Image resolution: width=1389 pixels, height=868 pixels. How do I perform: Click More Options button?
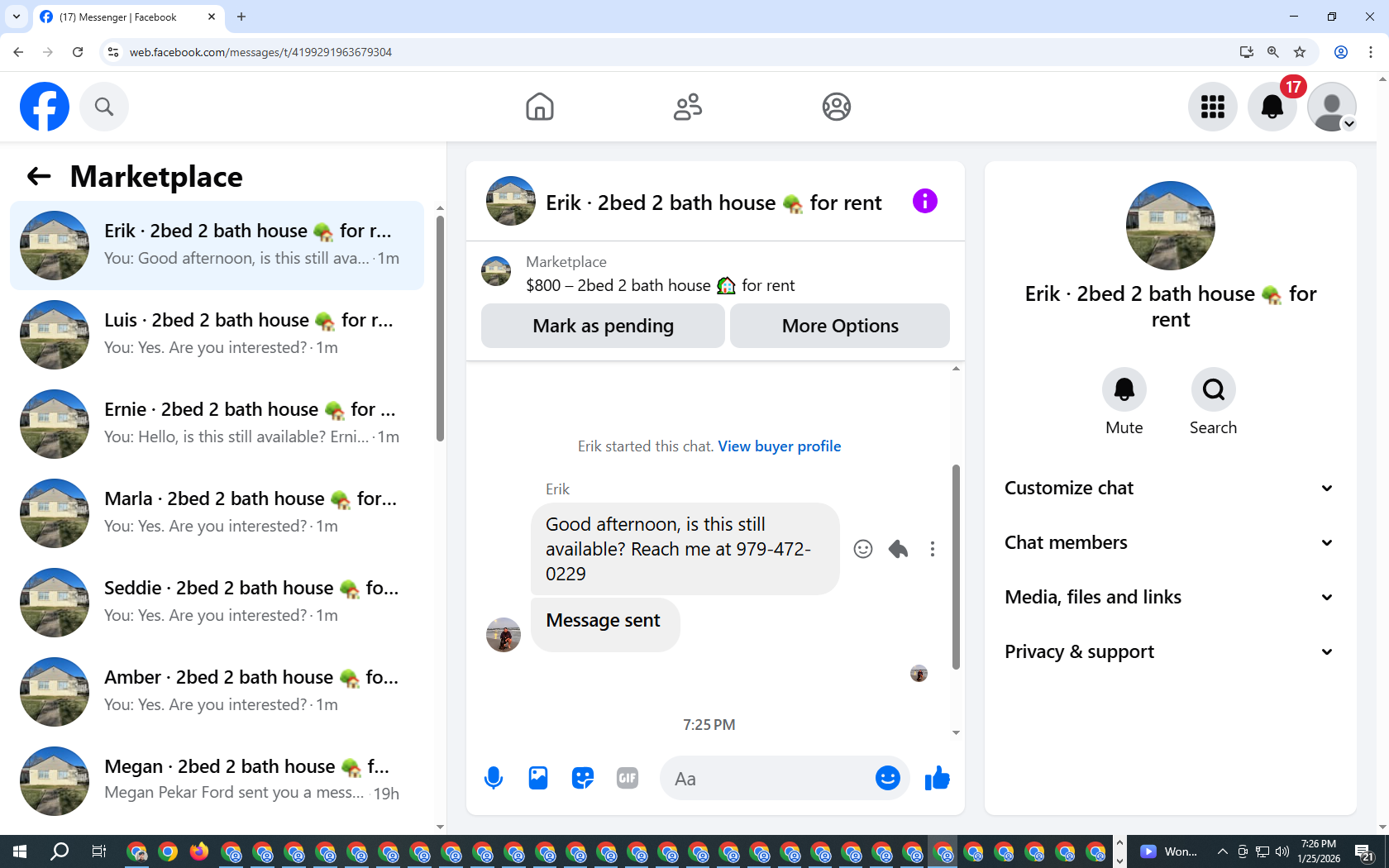click(840, 326)
